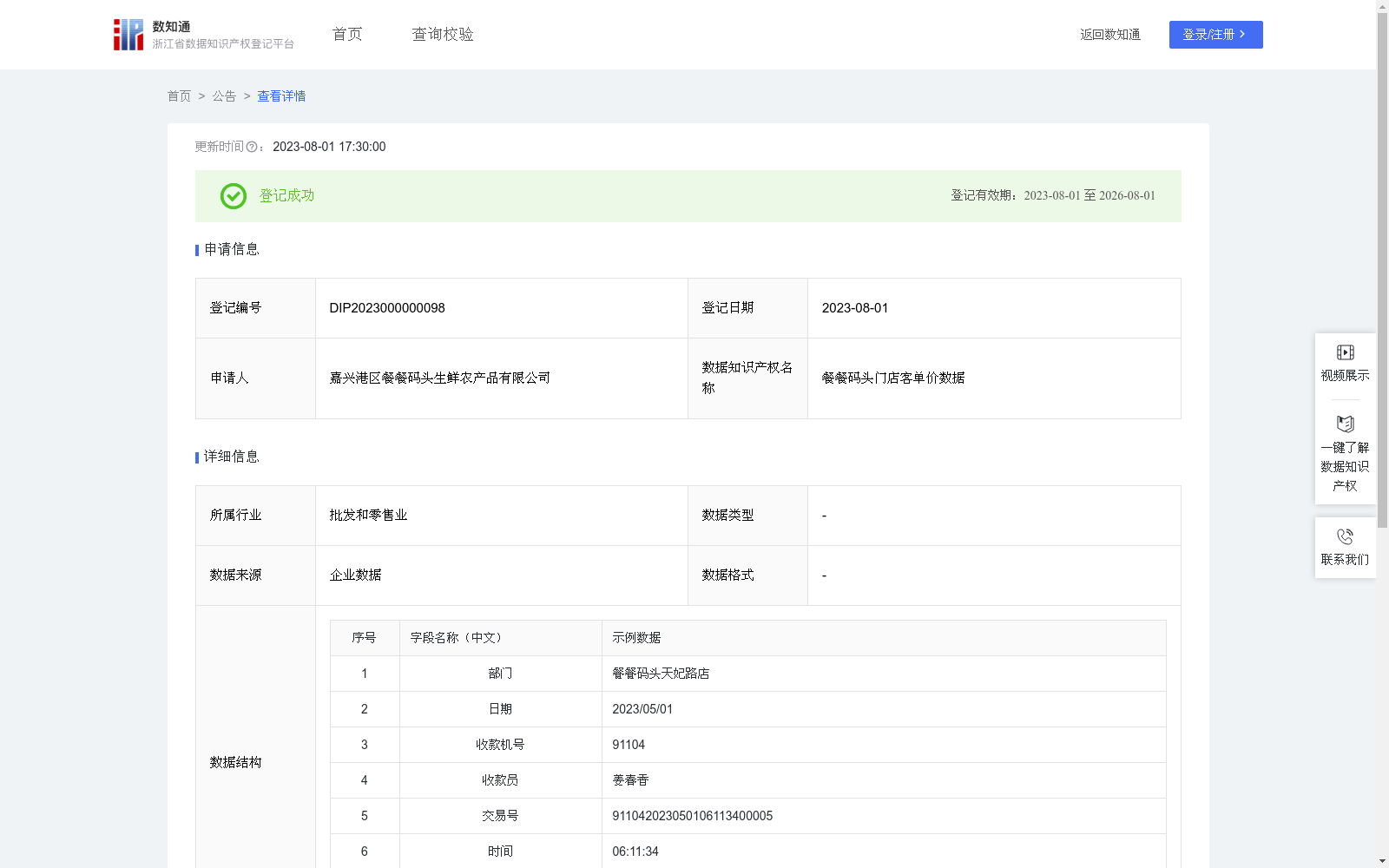This screenshot has height=868, width=1389.
Task: Select the sample cashier 姜春香
Action: [x=630, y=780]
